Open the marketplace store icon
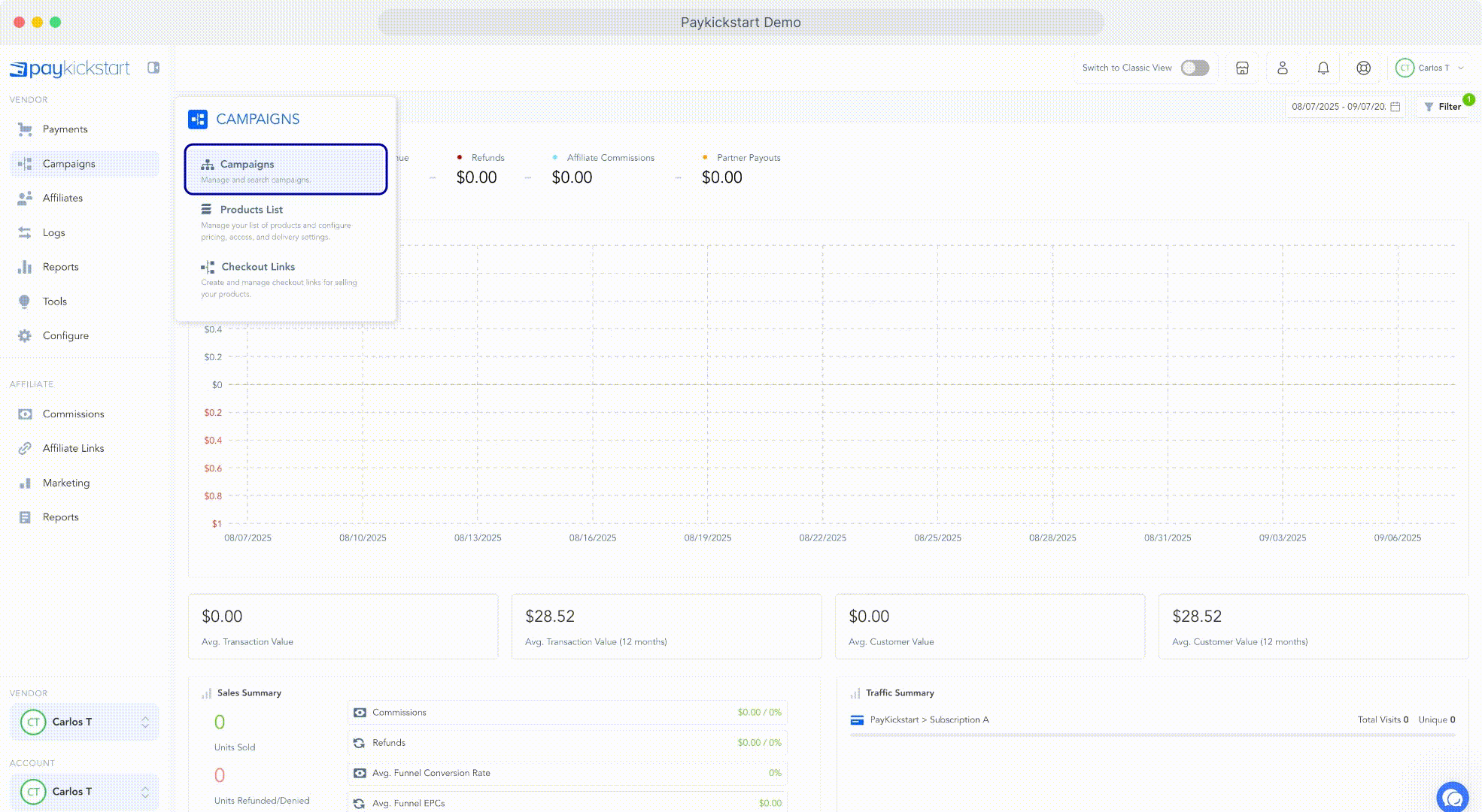The height and width of the screenshot is (812, 1482). coord(1242,68)
